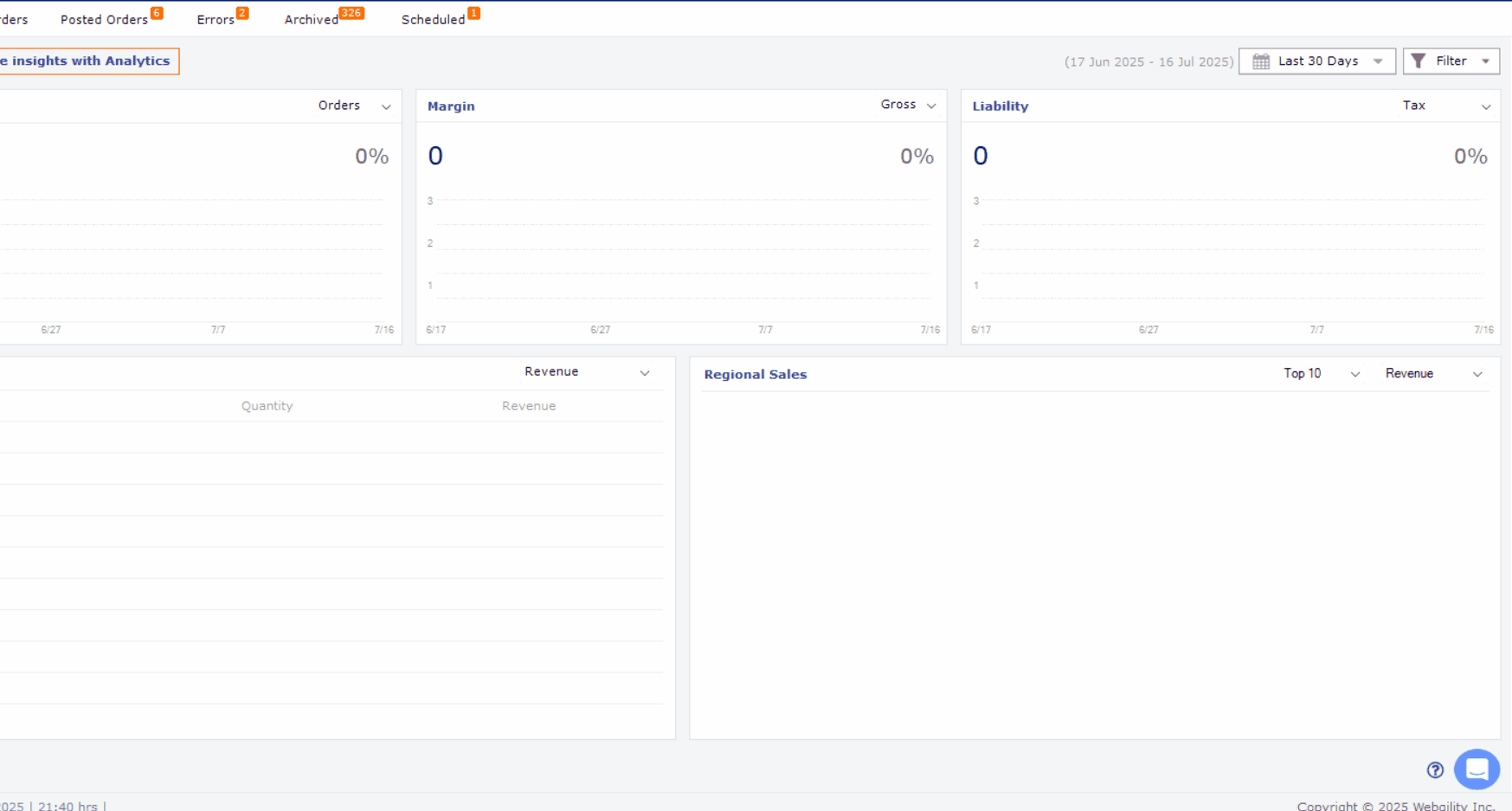Image resolution: width=1512 pixels, height=811 pixels.
Task: Open the Tax selector in Liability panel
Action: coord(1445,106)
